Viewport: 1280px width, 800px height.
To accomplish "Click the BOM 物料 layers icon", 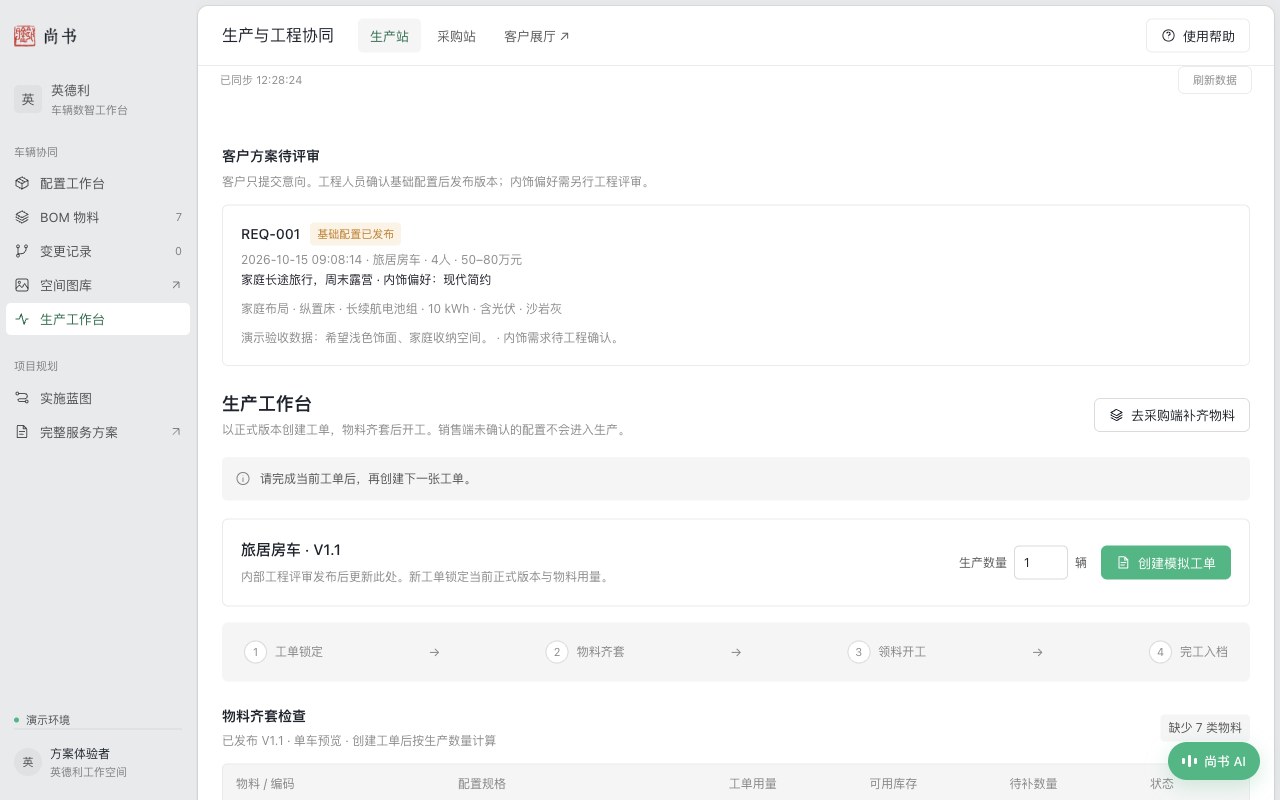I will (x=22, y=217).
